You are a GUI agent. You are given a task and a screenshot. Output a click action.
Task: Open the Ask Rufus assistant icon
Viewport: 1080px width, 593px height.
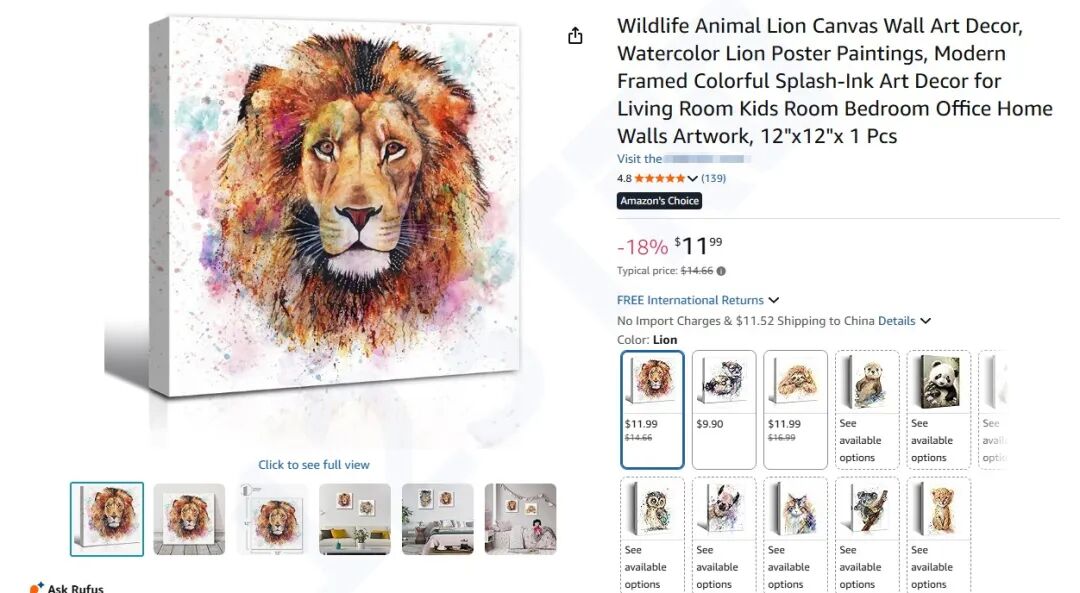coord(37,587)
